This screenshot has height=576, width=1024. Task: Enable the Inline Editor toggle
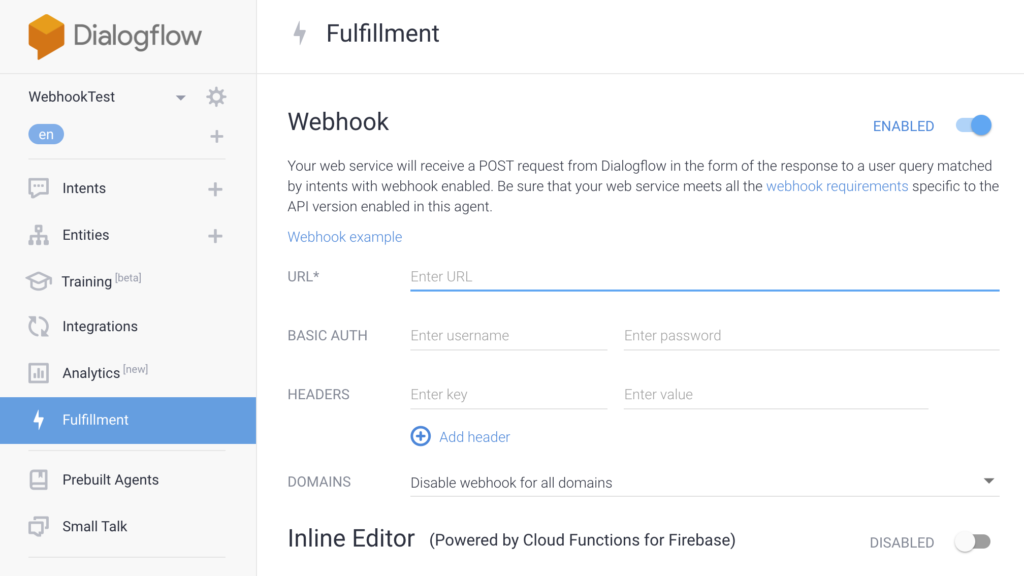972,542
